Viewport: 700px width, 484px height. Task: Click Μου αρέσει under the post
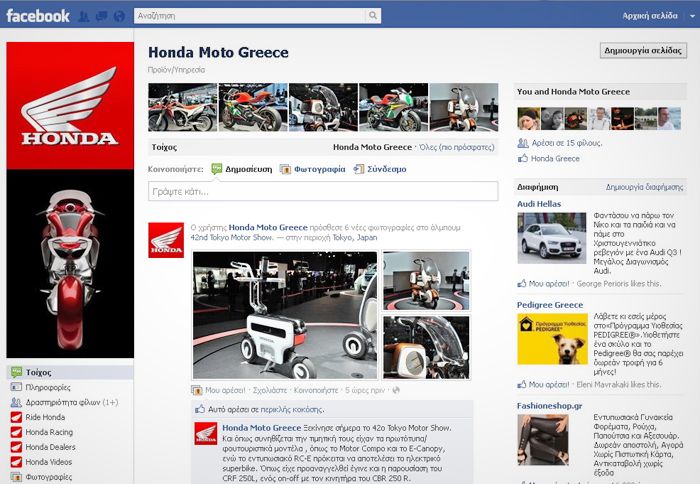(225, 390)
